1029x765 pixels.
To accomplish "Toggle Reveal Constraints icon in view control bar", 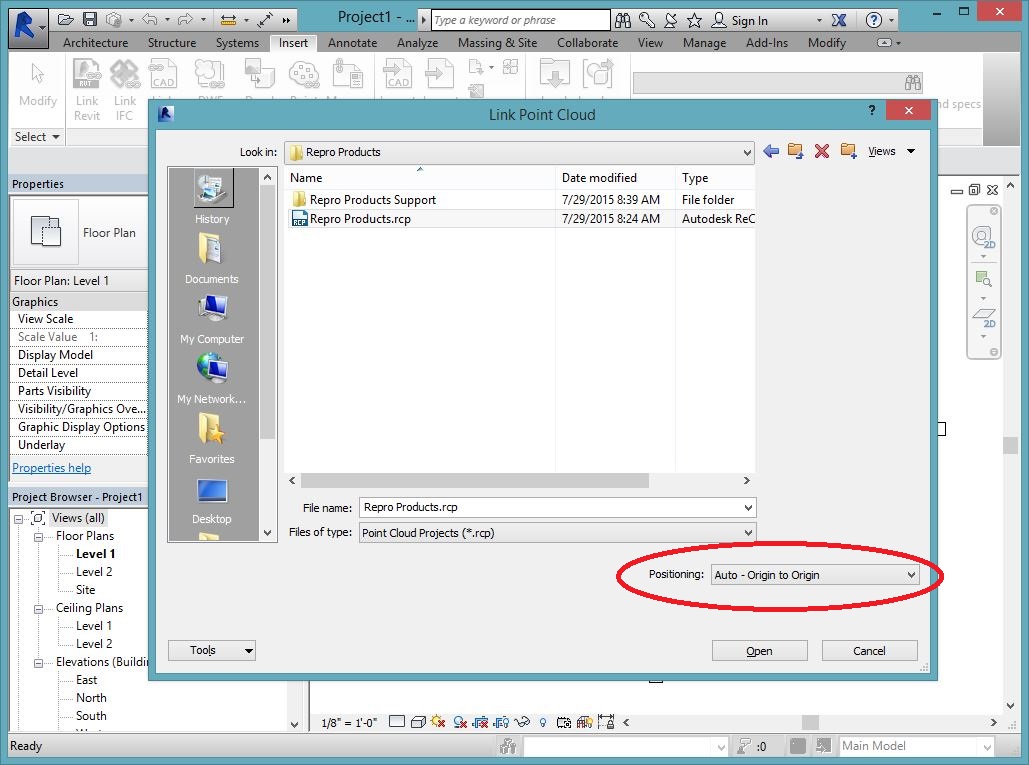I will (x=606, y=722).
